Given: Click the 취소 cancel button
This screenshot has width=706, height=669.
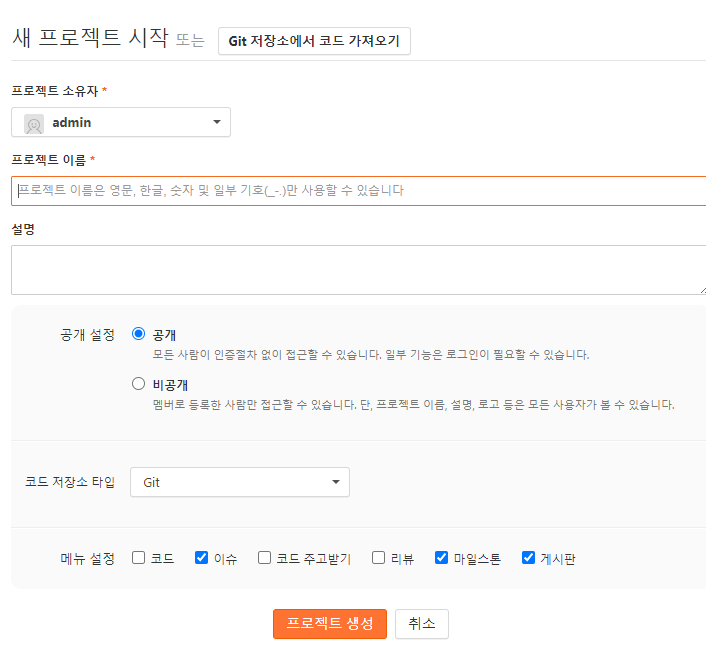Looking at the screenshot, I should click(x=422, y=624).
